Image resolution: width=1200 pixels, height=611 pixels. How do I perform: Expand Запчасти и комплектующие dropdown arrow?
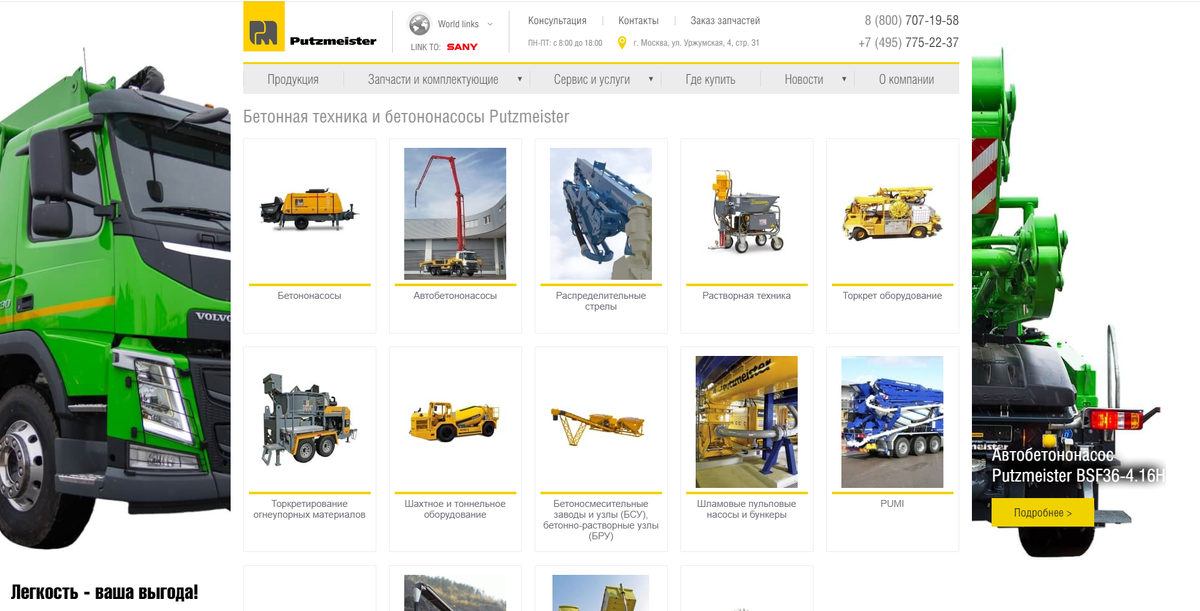pos(520,79)
